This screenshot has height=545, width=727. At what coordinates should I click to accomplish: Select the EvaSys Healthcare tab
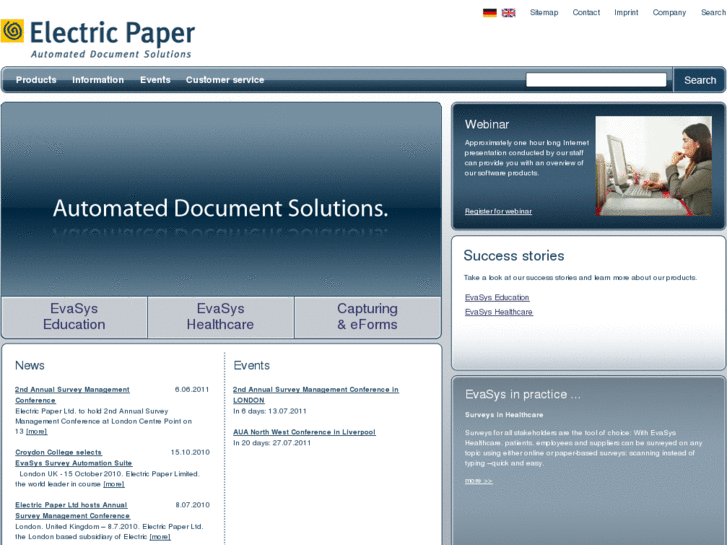[220, 317]
